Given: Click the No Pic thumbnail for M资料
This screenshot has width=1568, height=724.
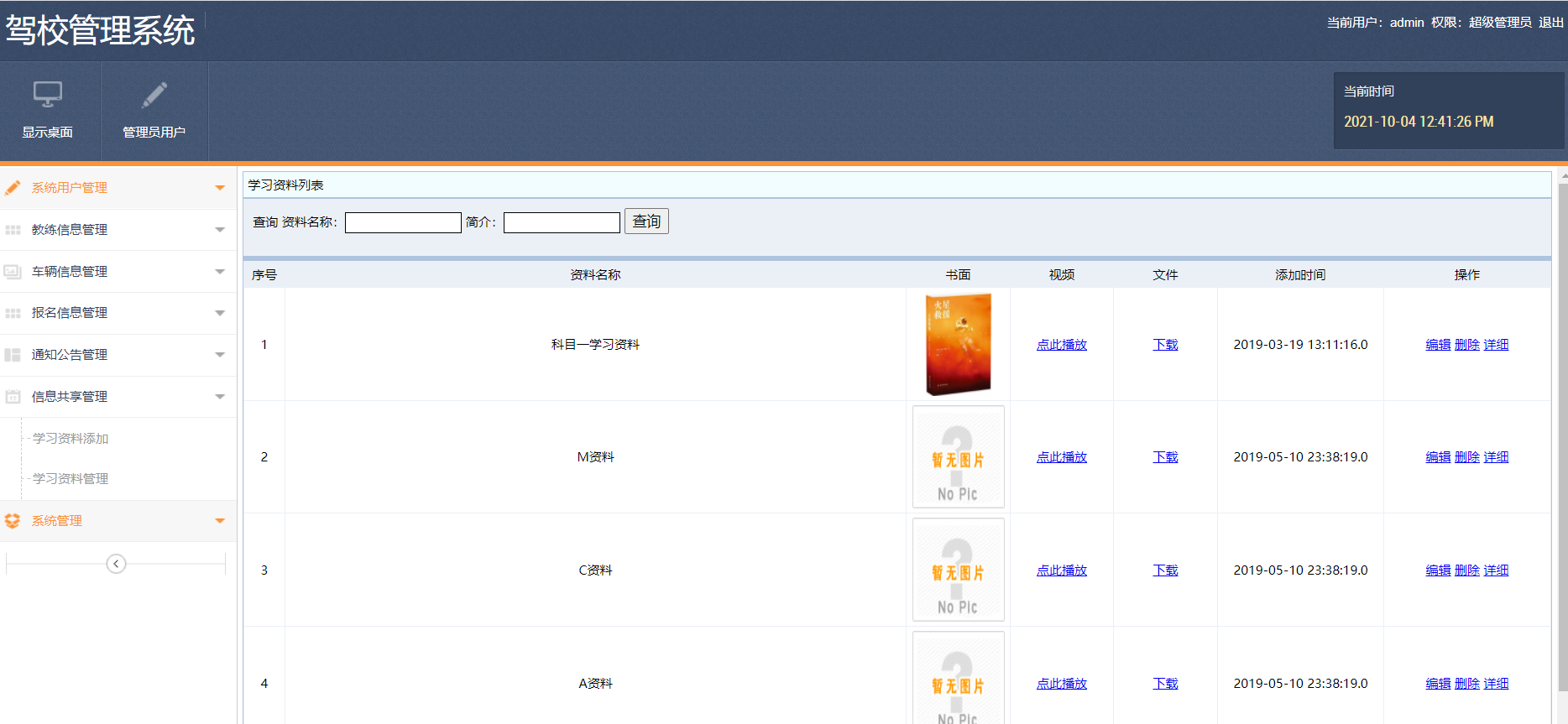Looking at the screenshot, I should click(x=958, y=457).
